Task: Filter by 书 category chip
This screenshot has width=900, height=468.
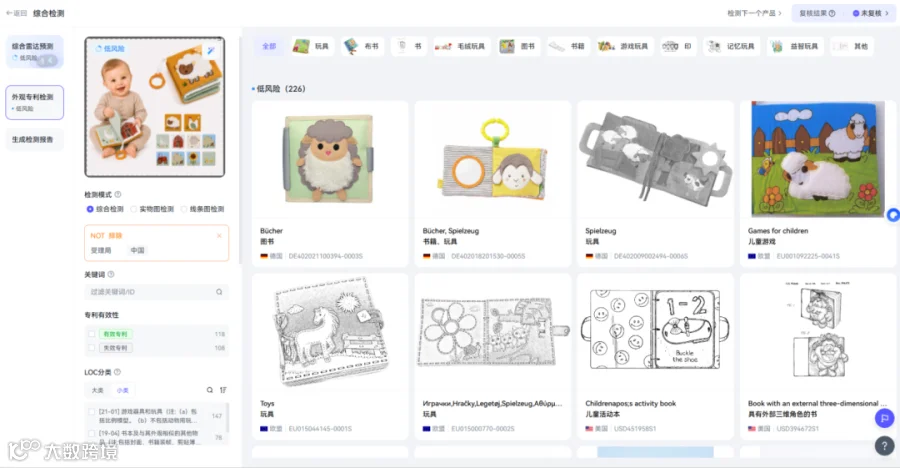Action: coord(410,46)
